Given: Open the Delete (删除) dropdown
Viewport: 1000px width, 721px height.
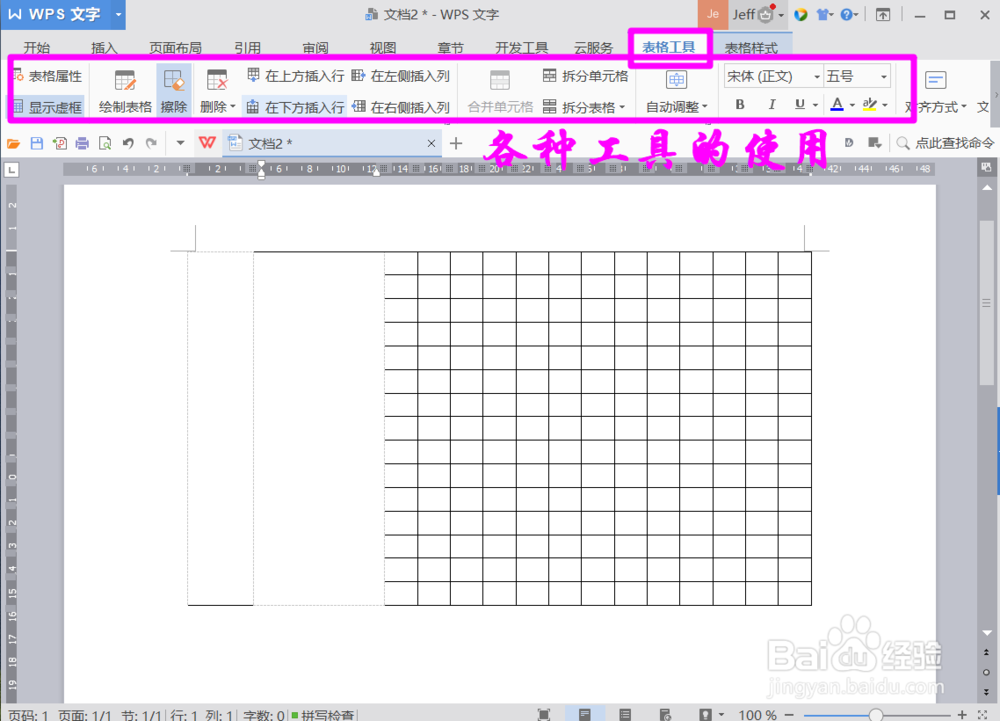Looking at the screenshot, I should click(217, 92).
